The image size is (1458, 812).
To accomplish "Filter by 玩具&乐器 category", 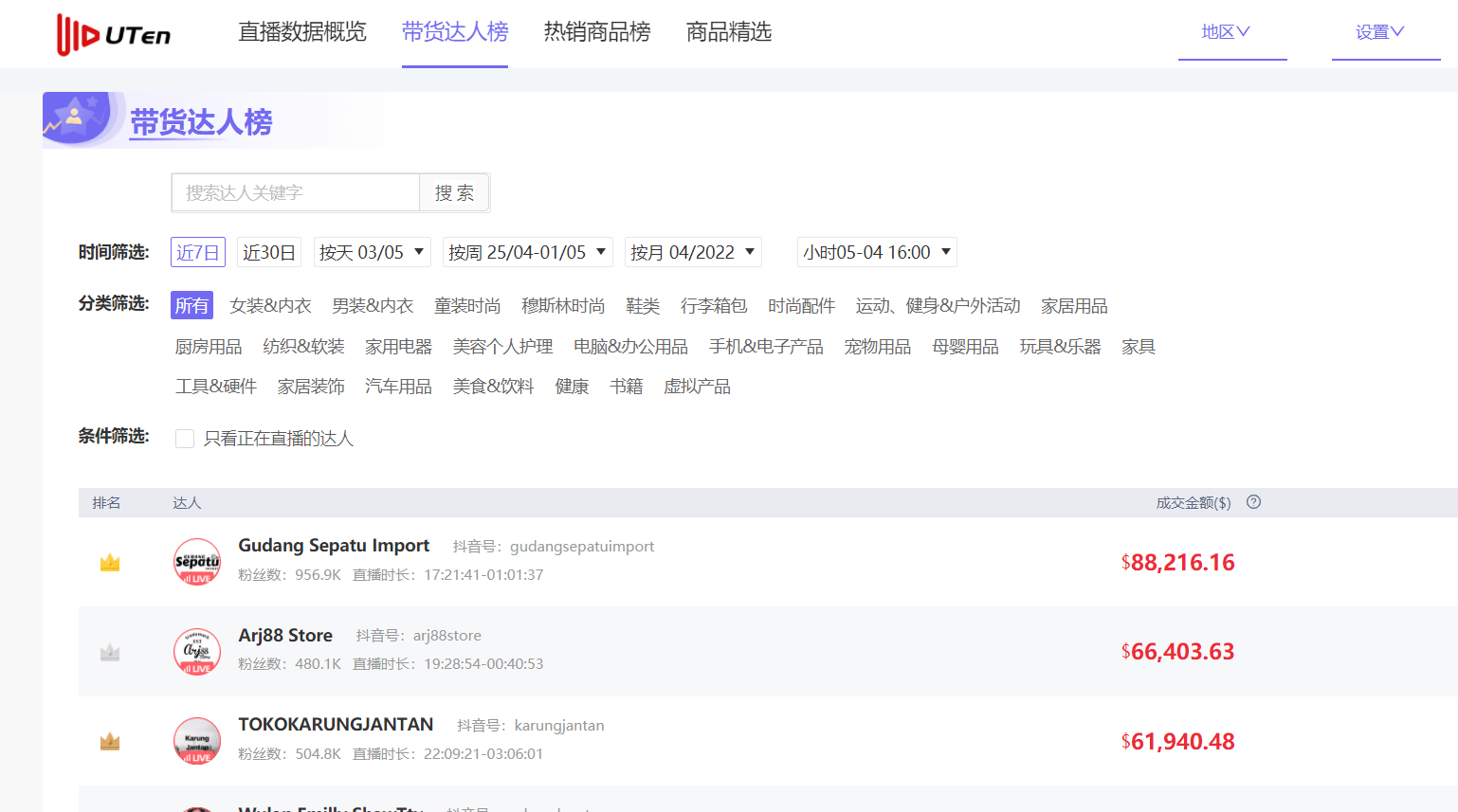I will pyautogui.click(x=1060, y=347).
